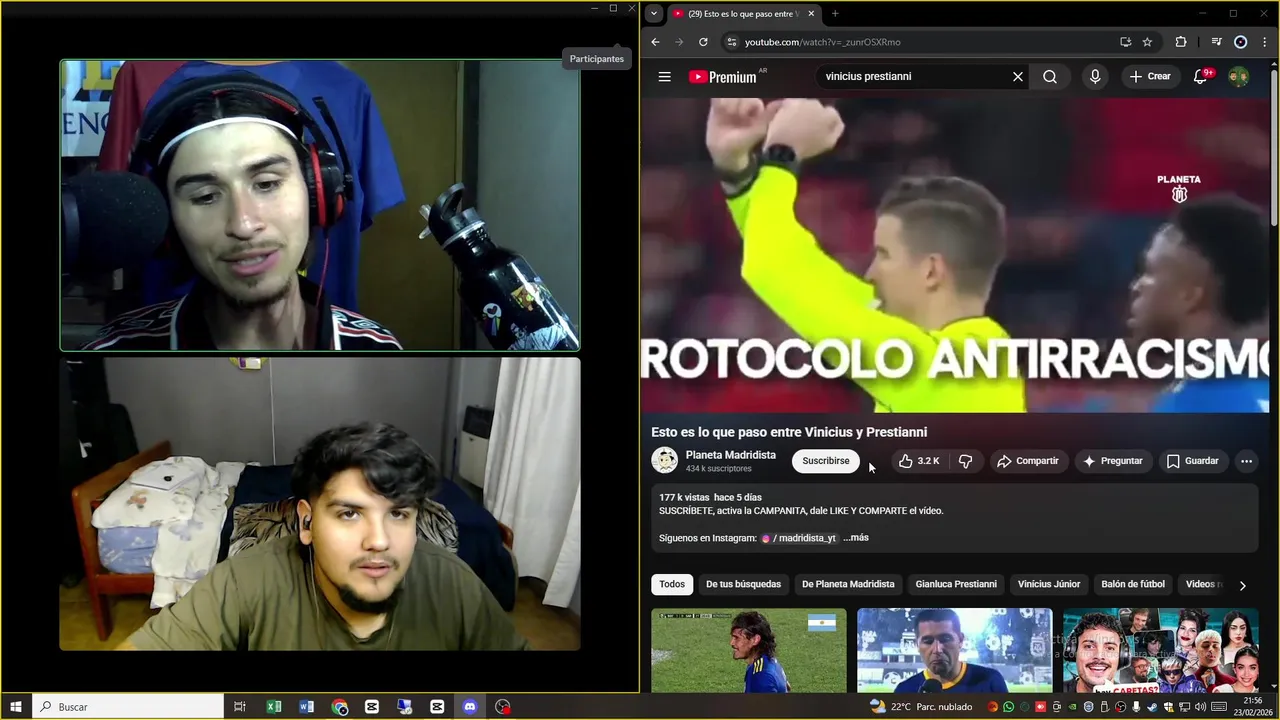Screen dimensions: 1280x720
Task: Clear the search text with the X
Action: coord(1018,76)
